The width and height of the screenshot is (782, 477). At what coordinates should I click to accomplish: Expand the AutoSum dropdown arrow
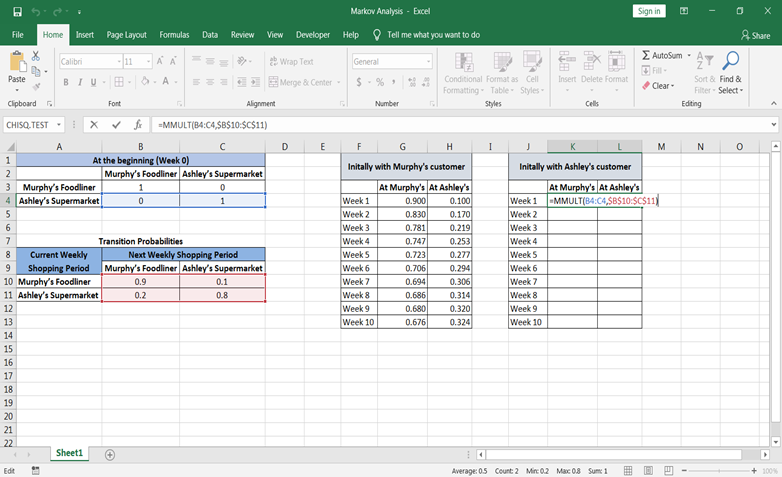tap(689, 55)
